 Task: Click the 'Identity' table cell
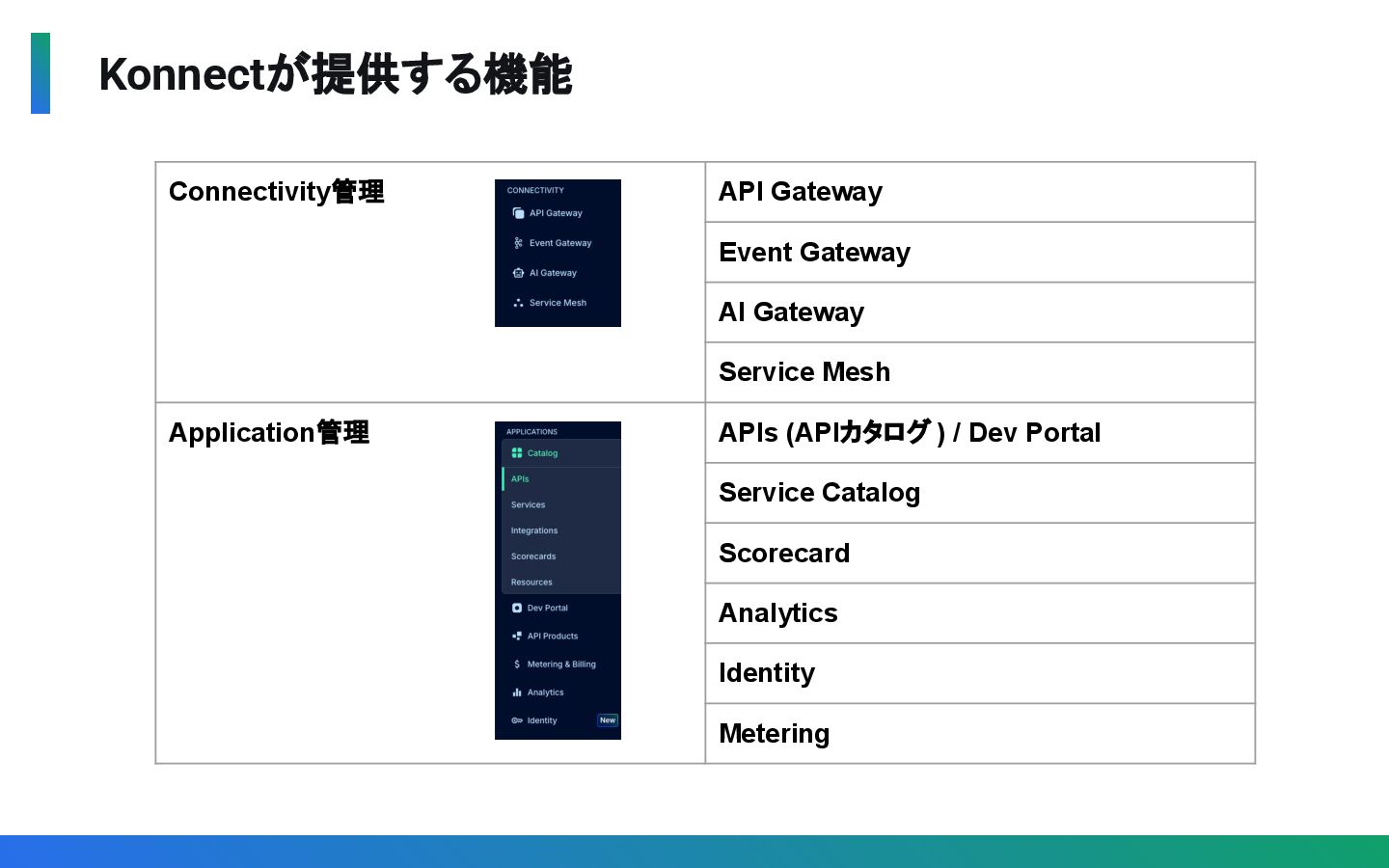click(980, 673)
